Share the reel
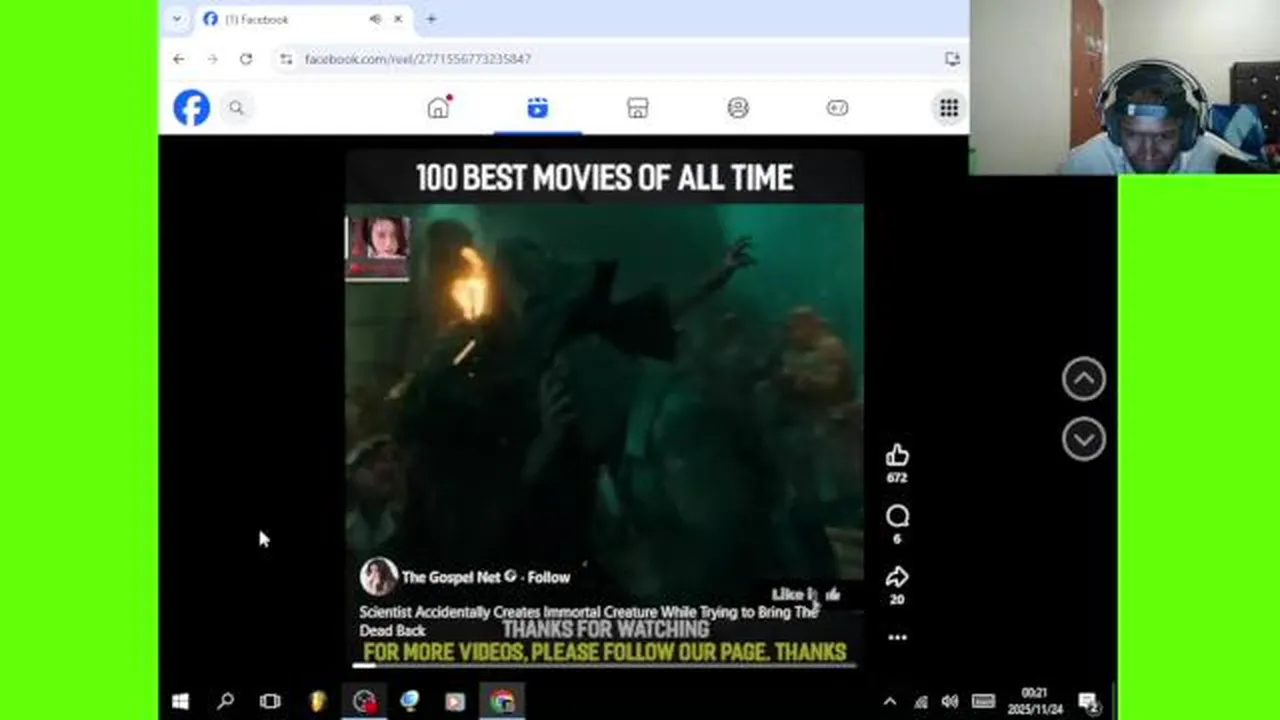The image size is (1280, 720). [x=897, y=577]
